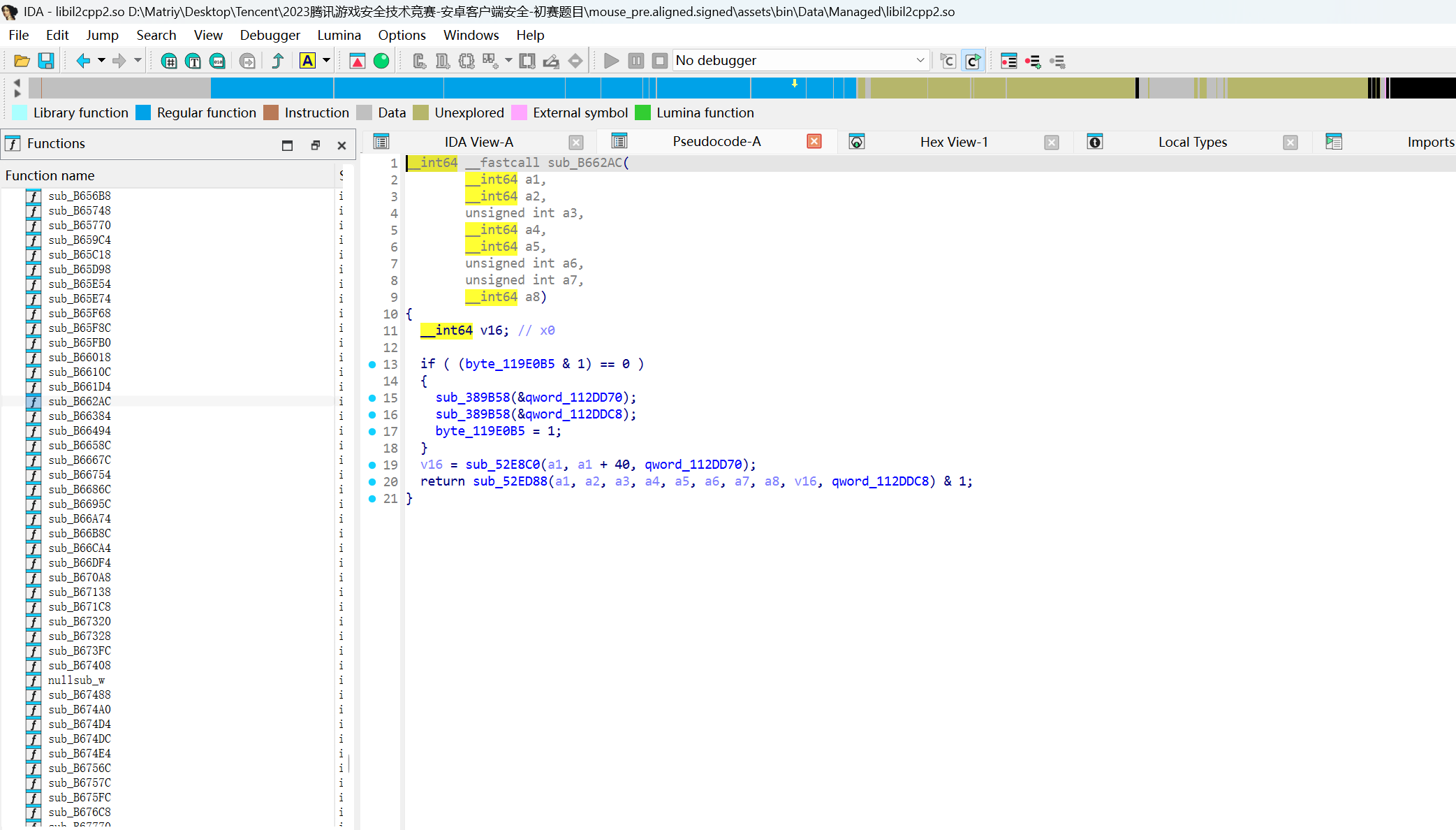1456x830 pixels.
Task: Click the yellow 'A' text-style icon
Action: point(307,61)
